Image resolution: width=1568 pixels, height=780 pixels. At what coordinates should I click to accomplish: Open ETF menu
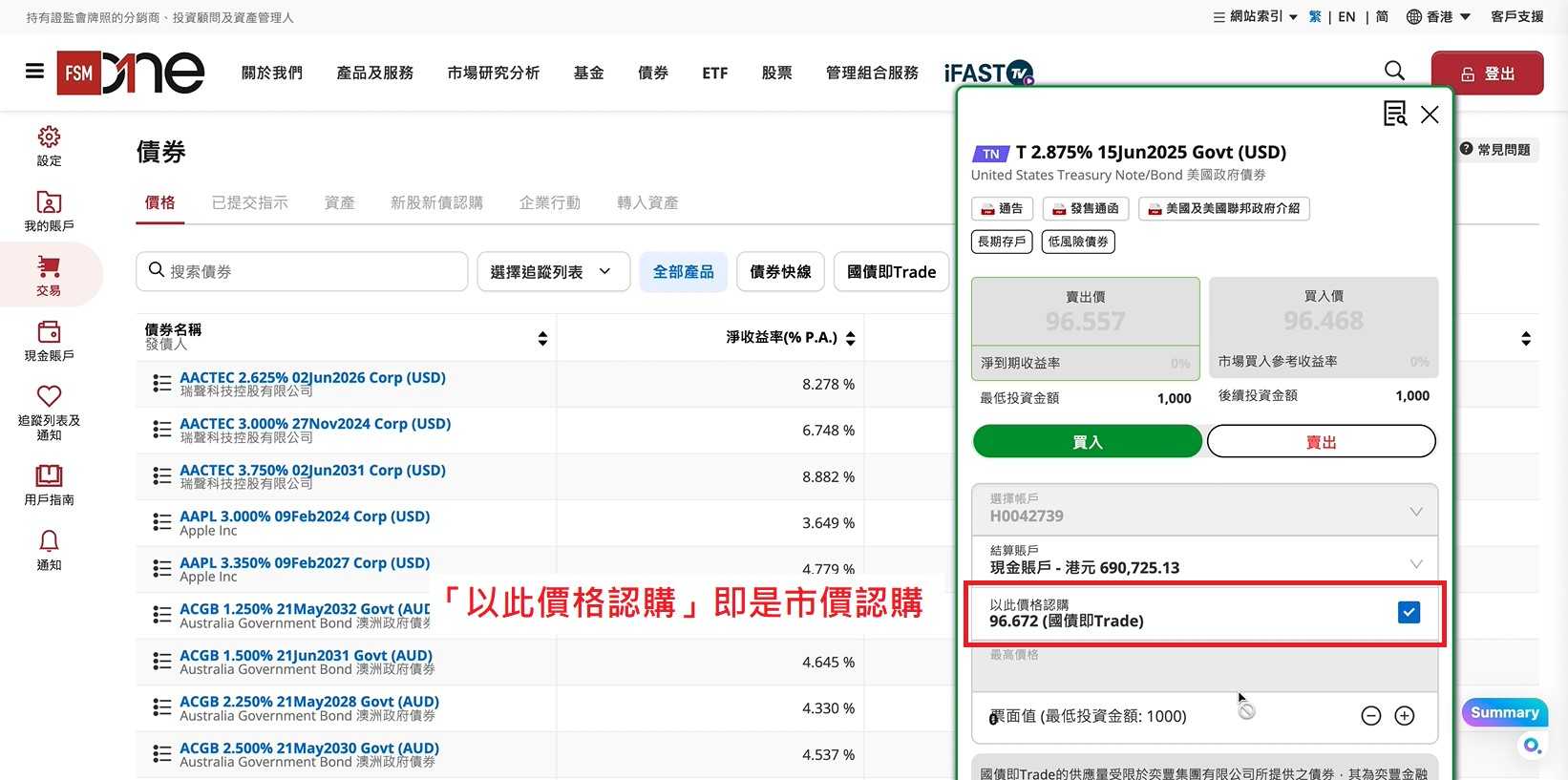[715, 73]
